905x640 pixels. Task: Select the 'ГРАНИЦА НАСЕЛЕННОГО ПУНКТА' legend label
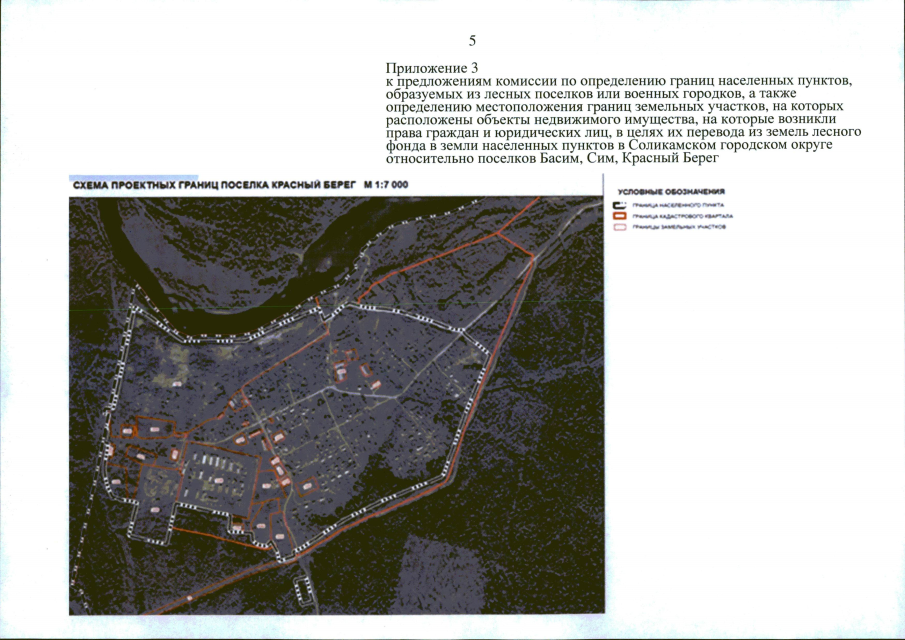(x=678, y=205)
